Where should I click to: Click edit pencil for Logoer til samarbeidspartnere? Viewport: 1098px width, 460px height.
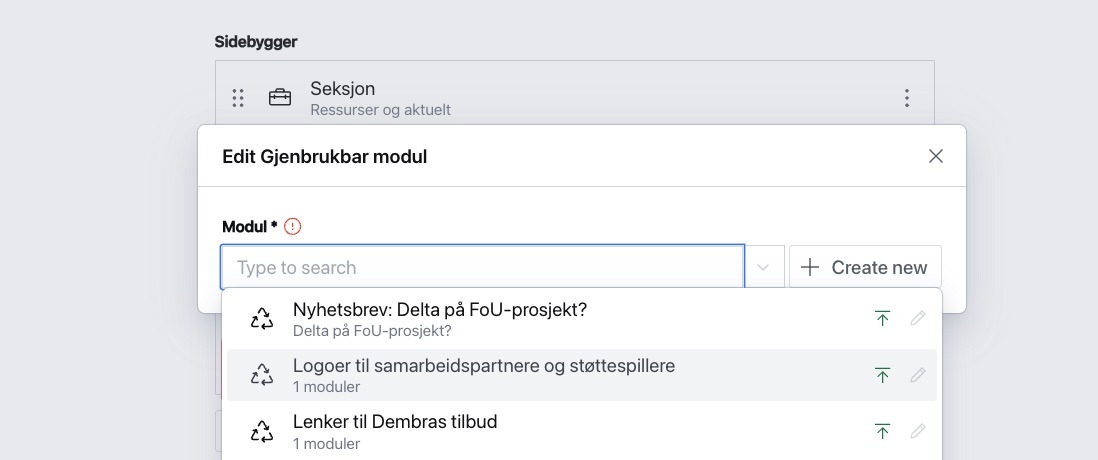[x=918, y=375]
